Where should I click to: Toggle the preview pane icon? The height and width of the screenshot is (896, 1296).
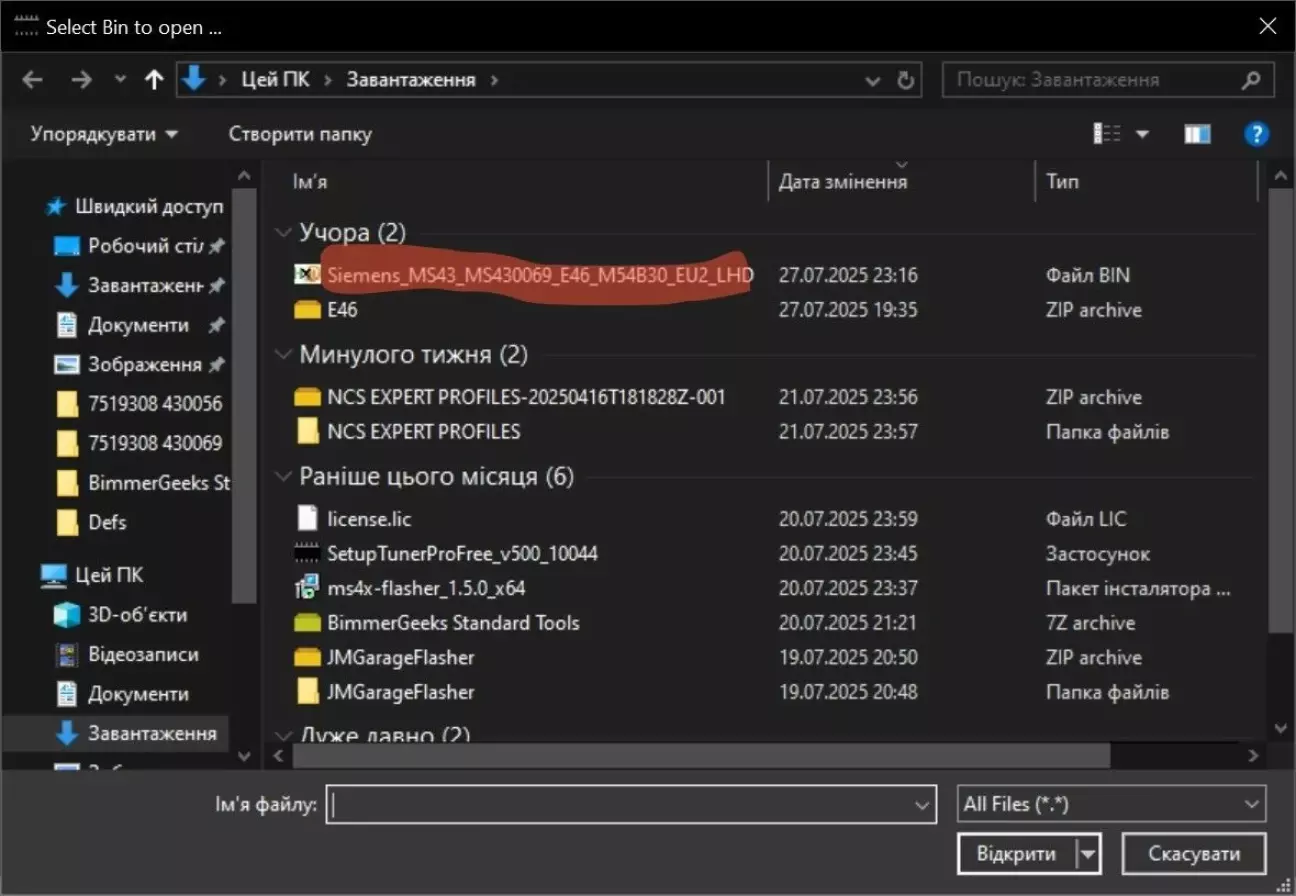coord(1197,134)
